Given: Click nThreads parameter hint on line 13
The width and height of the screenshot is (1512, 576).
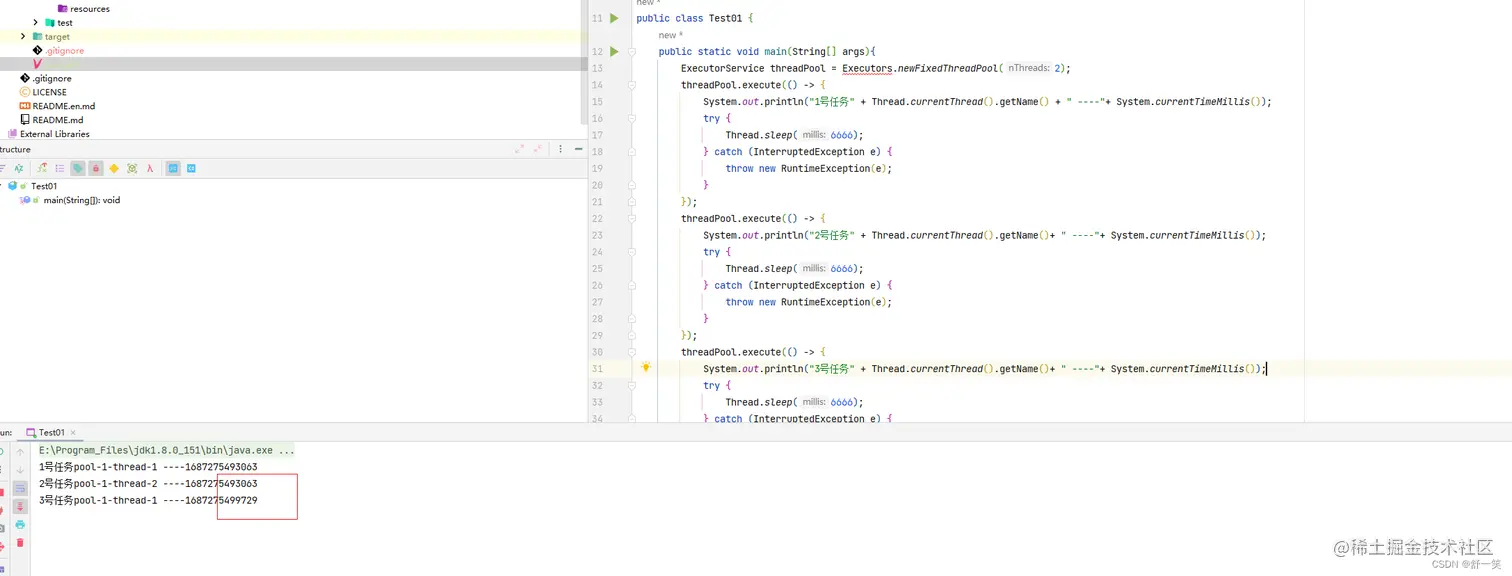Looking at the screenshot, I should 1028,68.
